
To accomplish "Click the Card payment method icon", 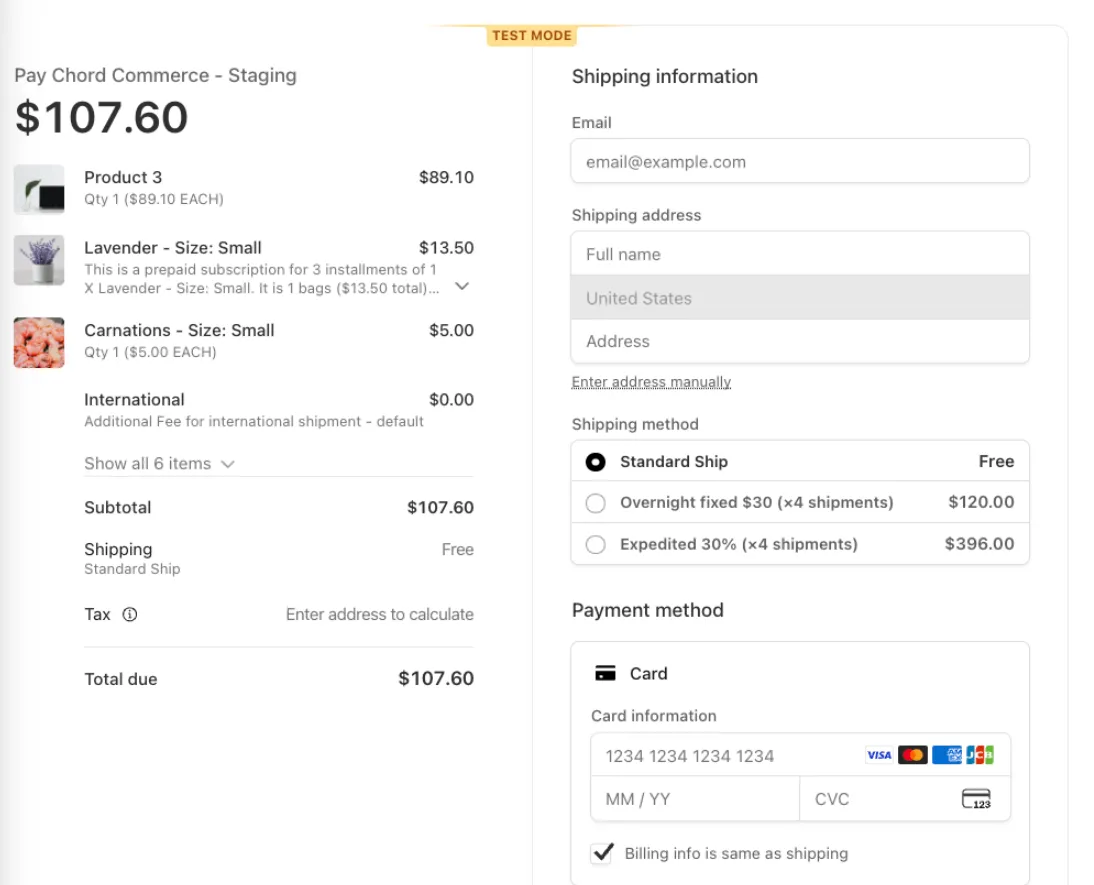I will [x=605, y=674].
